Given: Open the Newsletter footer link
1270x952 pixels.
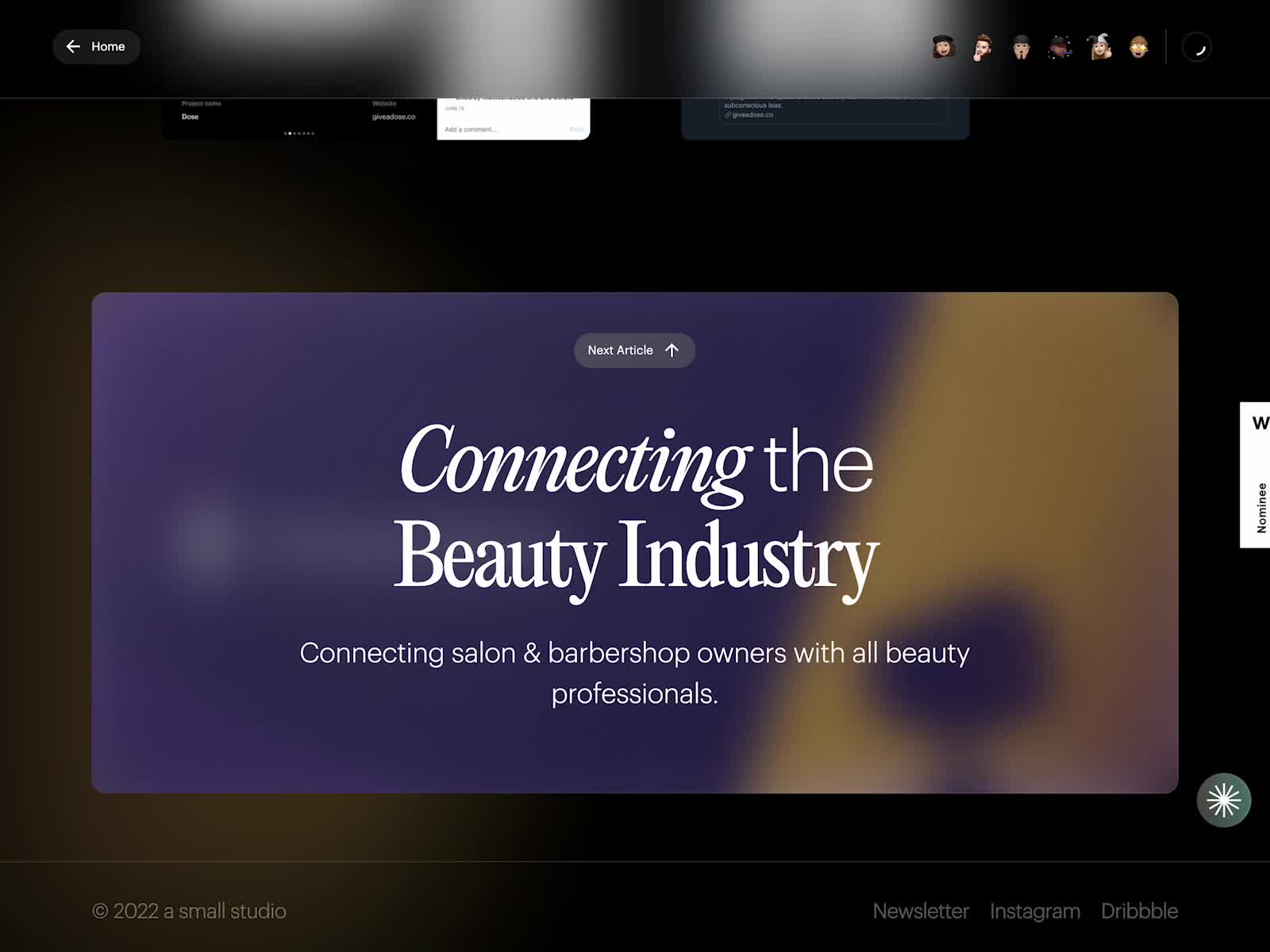Looking at the screenshot, I should tap(921, 911).
